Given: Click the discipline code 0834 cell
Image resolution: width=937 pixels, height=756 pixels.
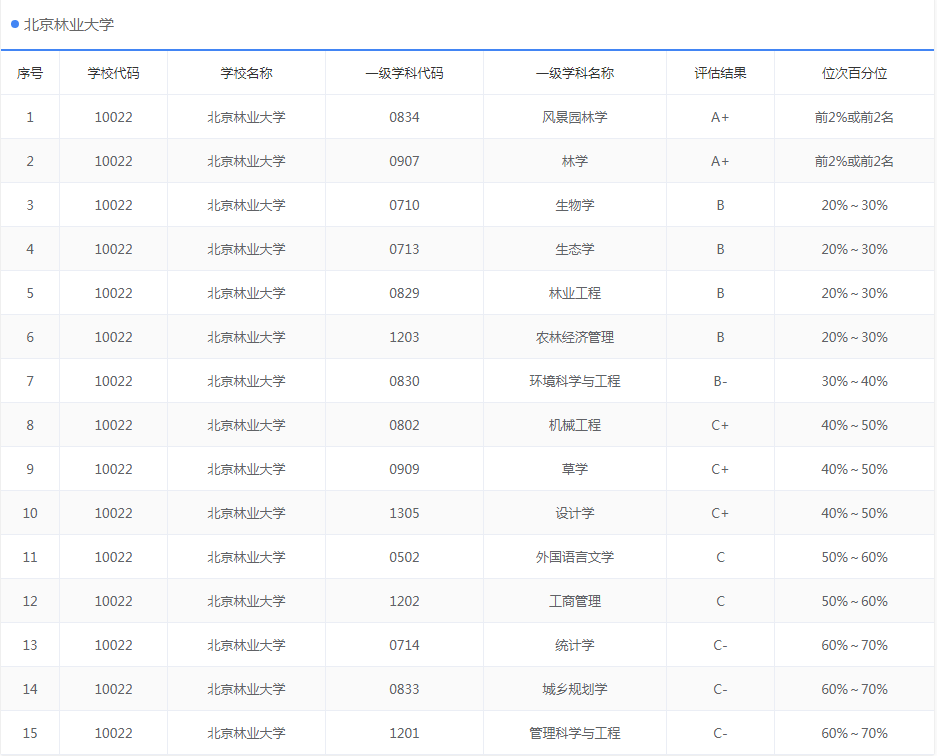Looking at the screenshot, I should 403,117.
